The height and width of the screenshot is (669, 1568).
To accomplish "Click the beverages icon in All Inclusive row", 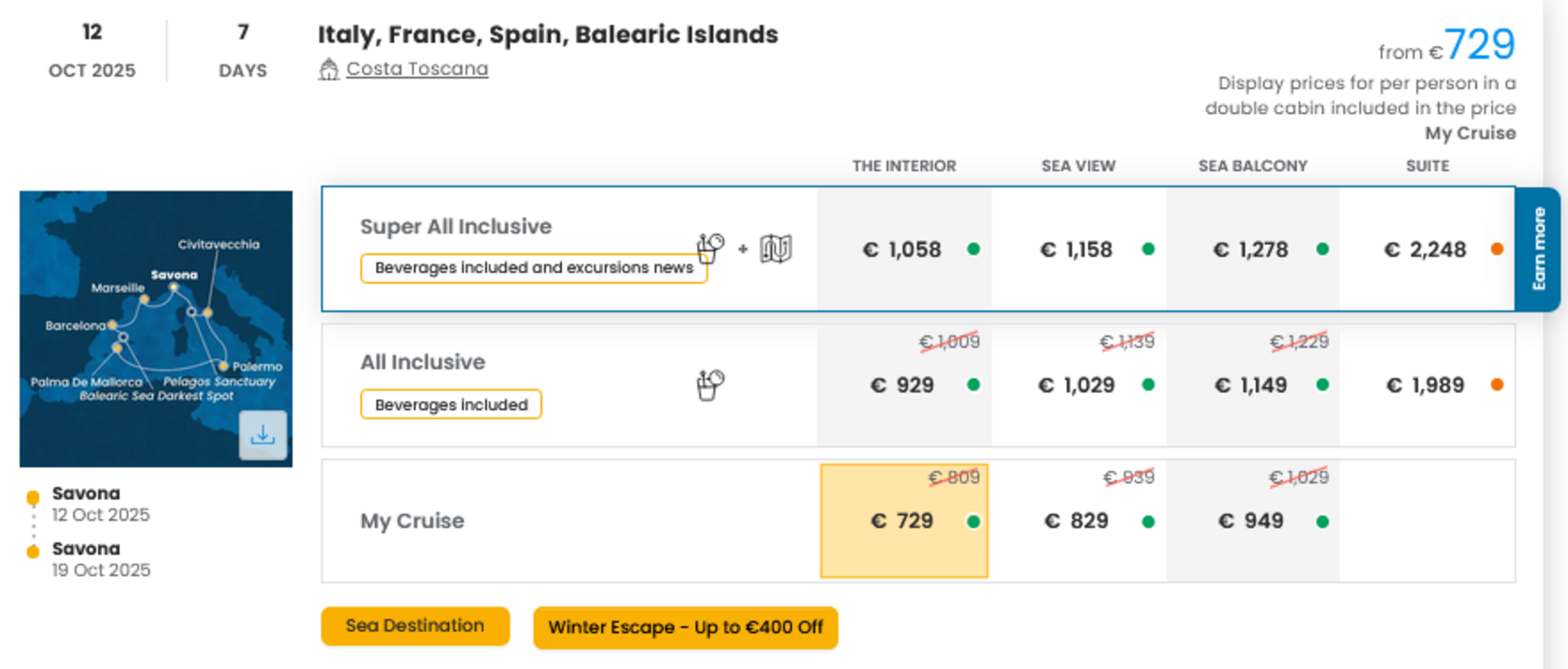I will (710, 386).
